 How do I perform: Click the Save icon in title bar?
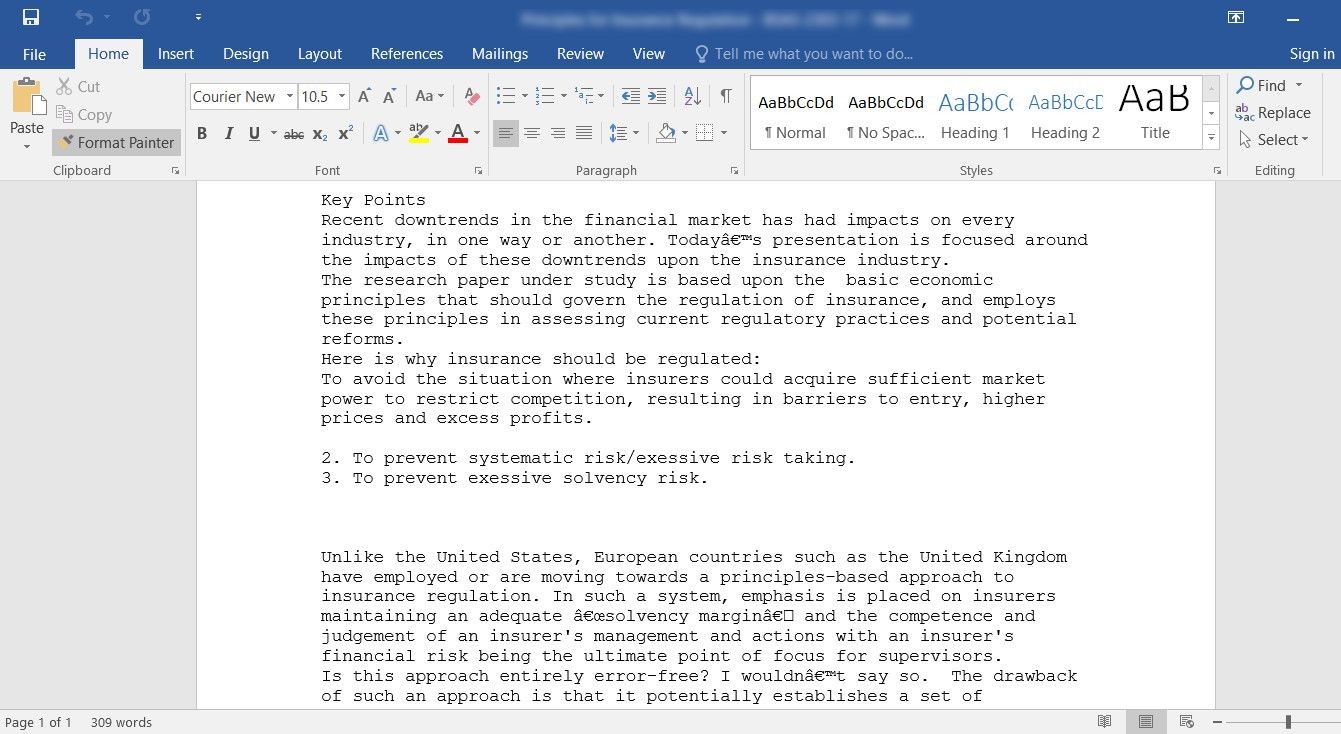pyautogui.click(x=31, y=17)
